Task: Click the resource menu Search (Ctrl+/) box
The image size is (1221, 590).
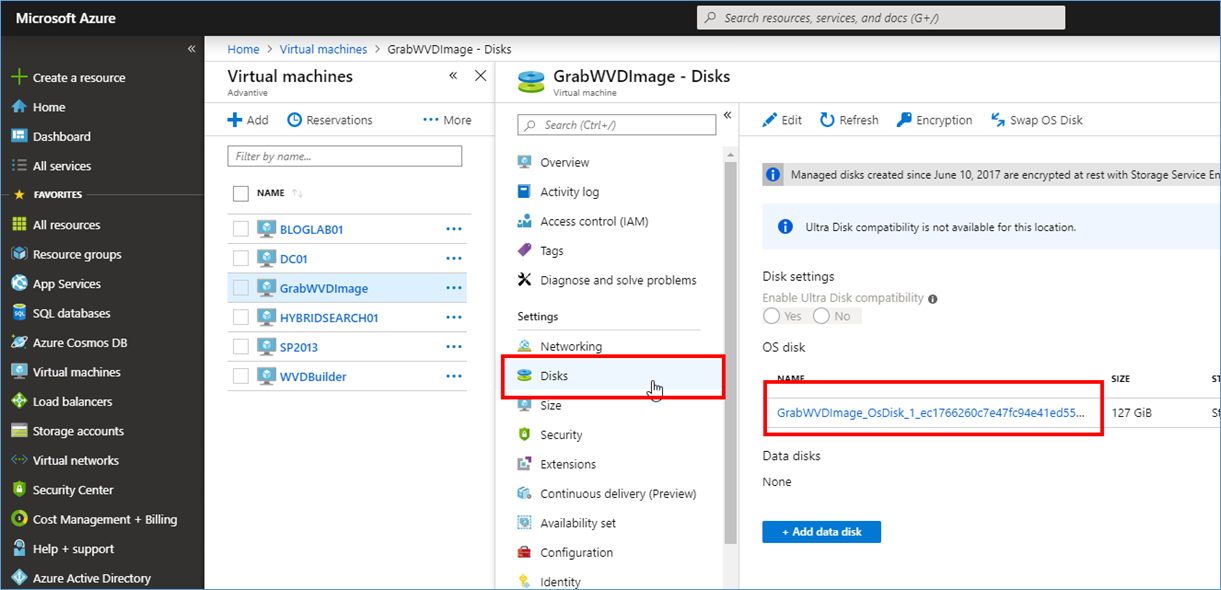Action: 617,125
